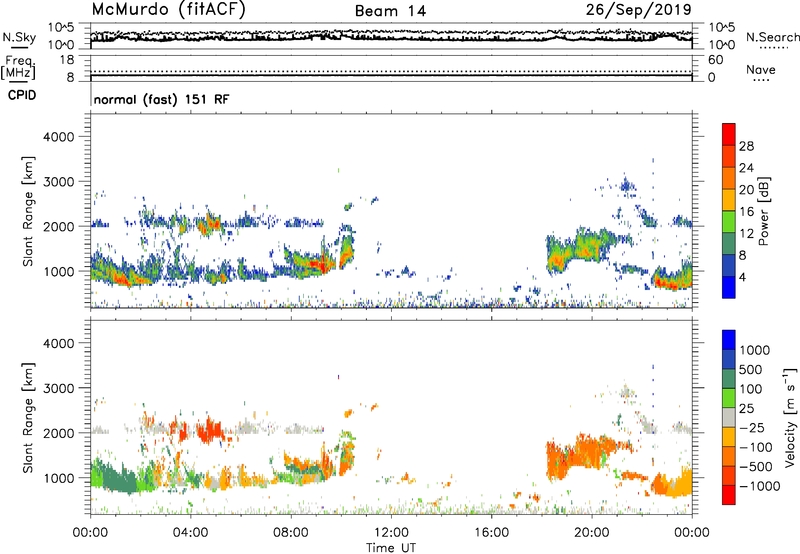800x554 pixels.
Task: Click the 18 tick on the frequency axis
Action: (x=66, y=60)
